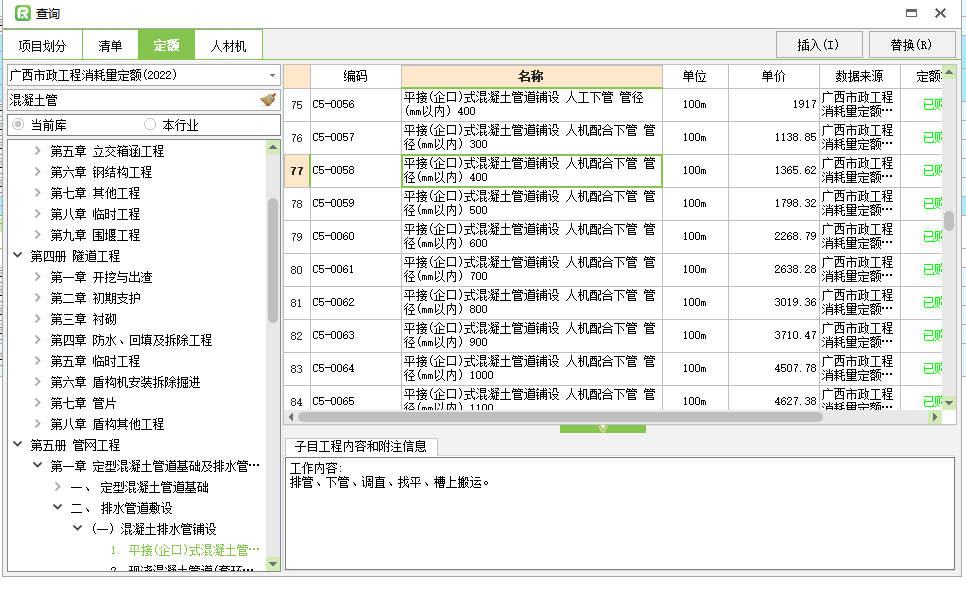Click the table horizontal scrollbar thumb
Image resolution: width=966 pixels, height=590 pixels.
click(560, 417)
